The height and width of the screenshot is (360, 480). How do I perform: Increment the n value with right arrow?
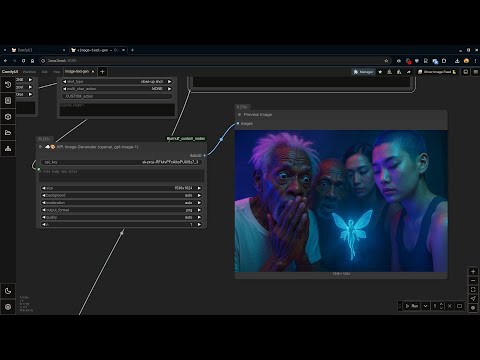click(199, 225)
